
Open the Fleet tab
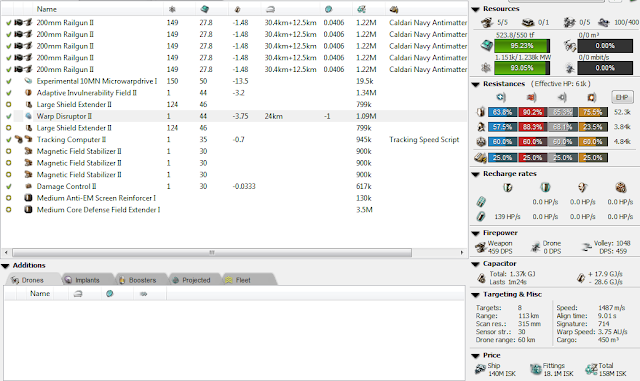pos(249,280)
